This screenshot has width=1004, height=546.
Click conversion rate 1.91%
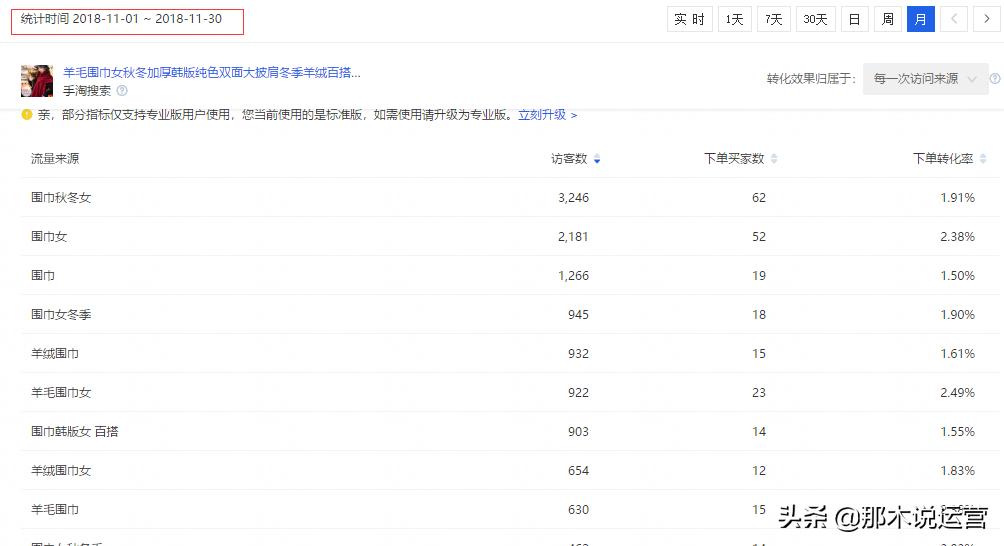[957, 198]
